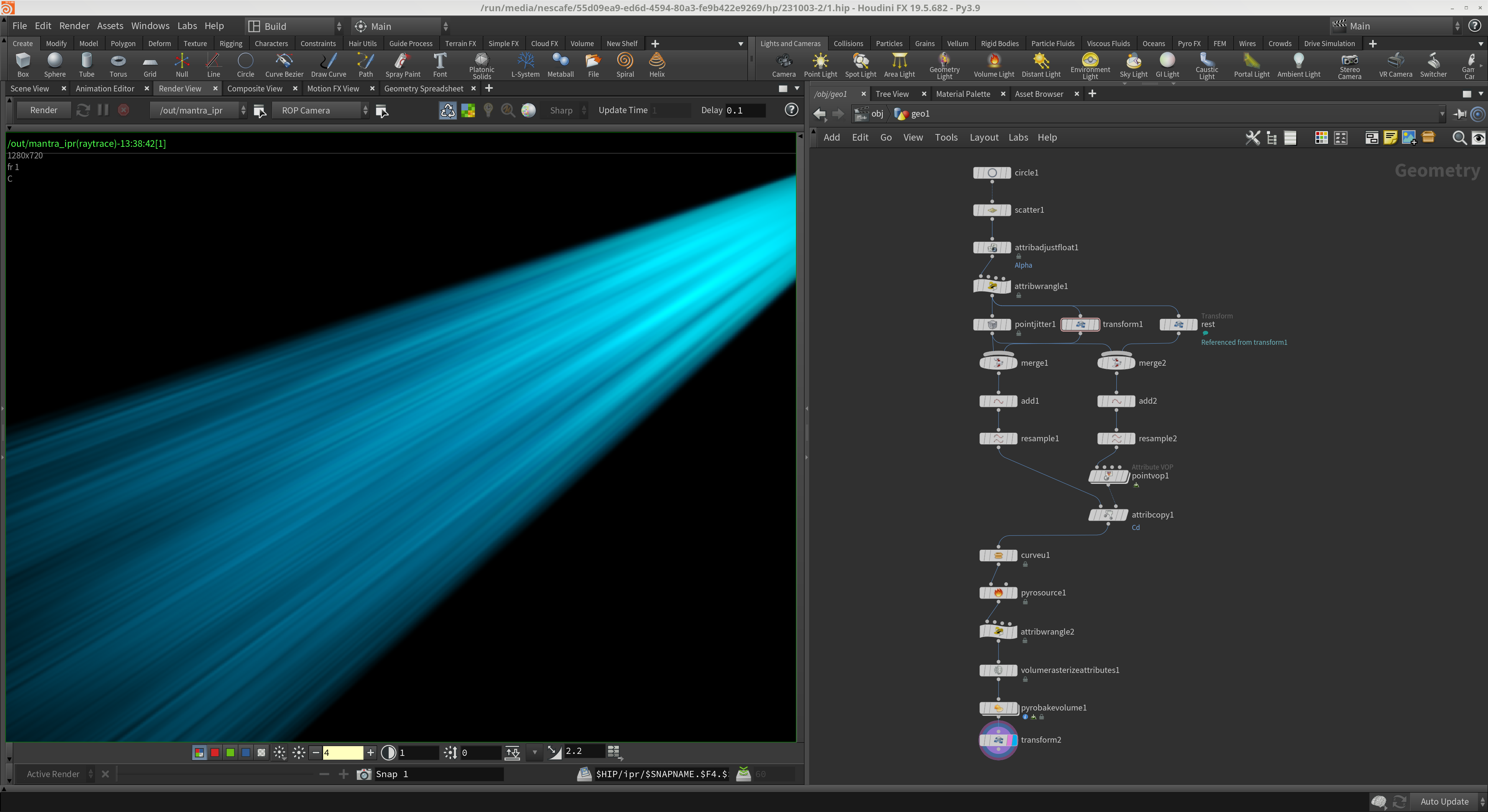Viewport: 1488px width, 812px height.
Task: Toggle the alpha channel display button
Action: [x=262, y=752]
